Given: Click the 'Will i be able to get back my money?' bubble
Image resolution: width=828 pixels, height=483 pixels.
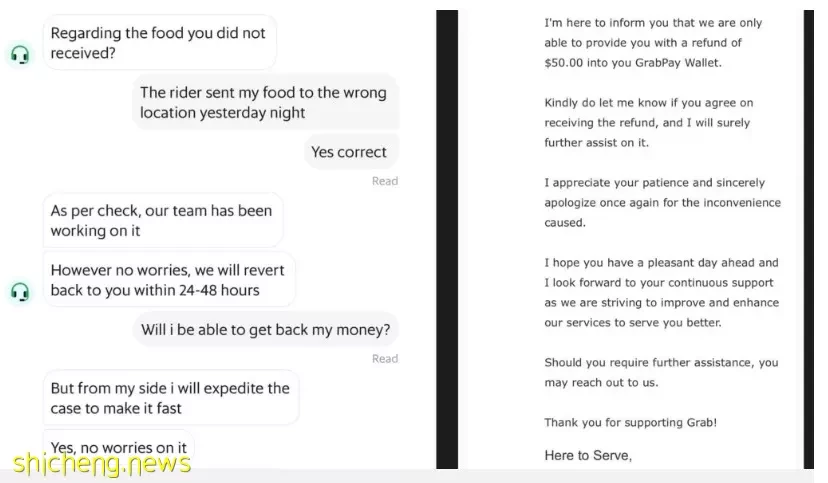Looking at the screenshot, I should tap(266, 330).
